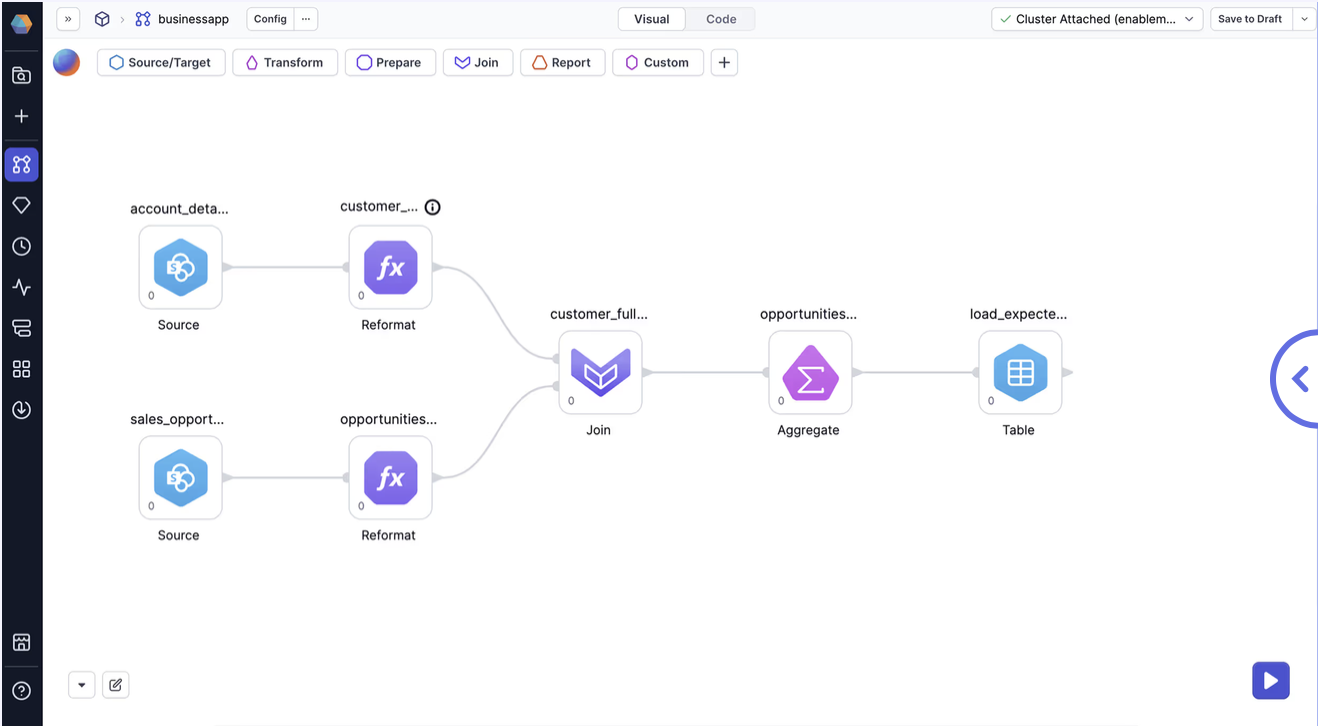Switch to the Code tab
The width and height of the screenshot is (1318, 726).
point(722,18)
